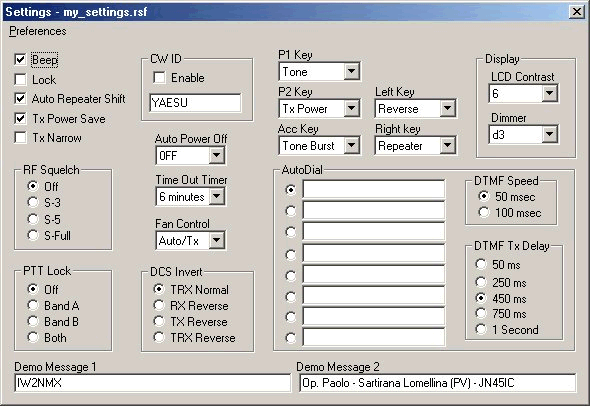
Task: Open the Preferences menu
Action: [38, 31]
